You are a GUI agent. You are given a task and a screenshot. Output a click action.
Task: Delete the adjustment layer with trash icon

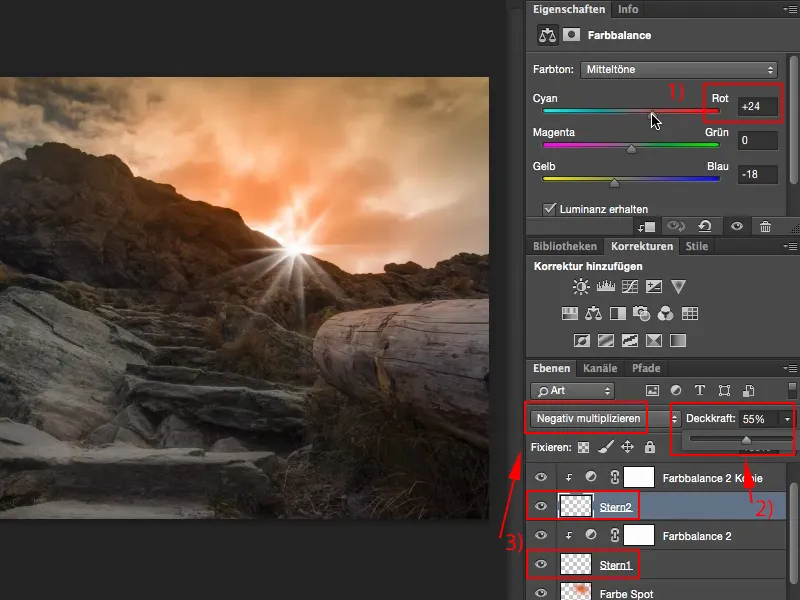click(x=765, y=227)
